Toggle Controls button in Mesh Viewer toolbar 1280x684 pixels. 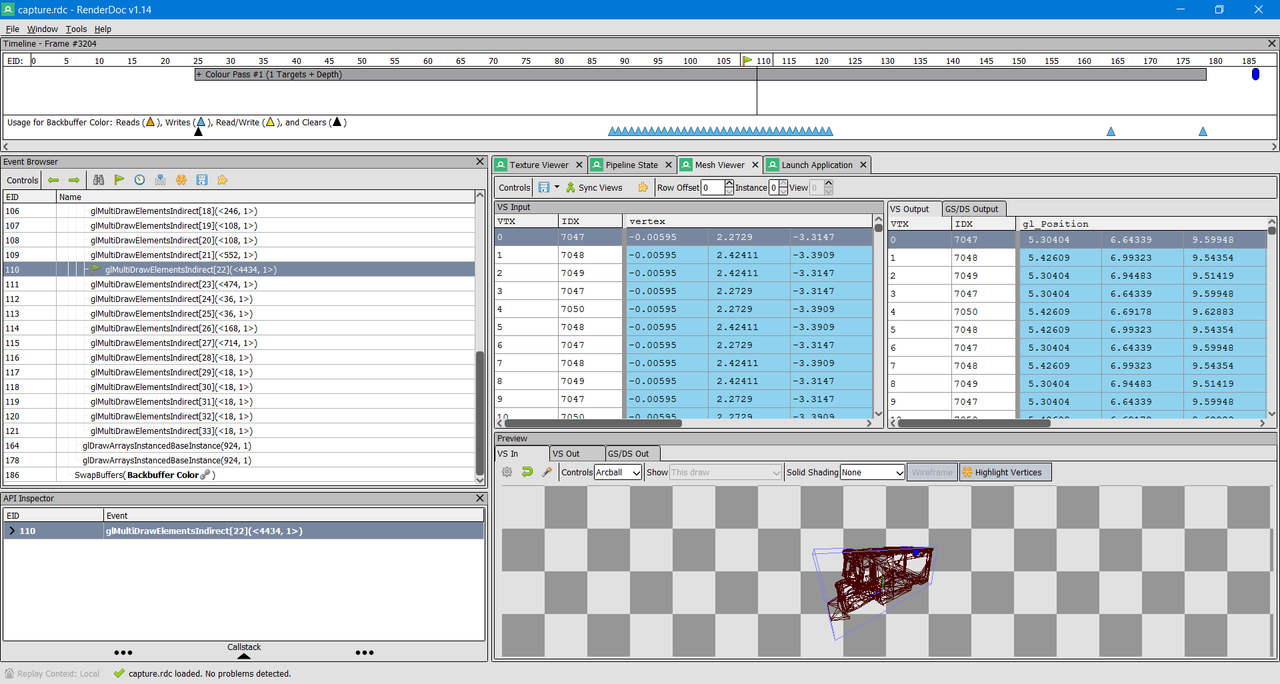click(x=515, y=187)
